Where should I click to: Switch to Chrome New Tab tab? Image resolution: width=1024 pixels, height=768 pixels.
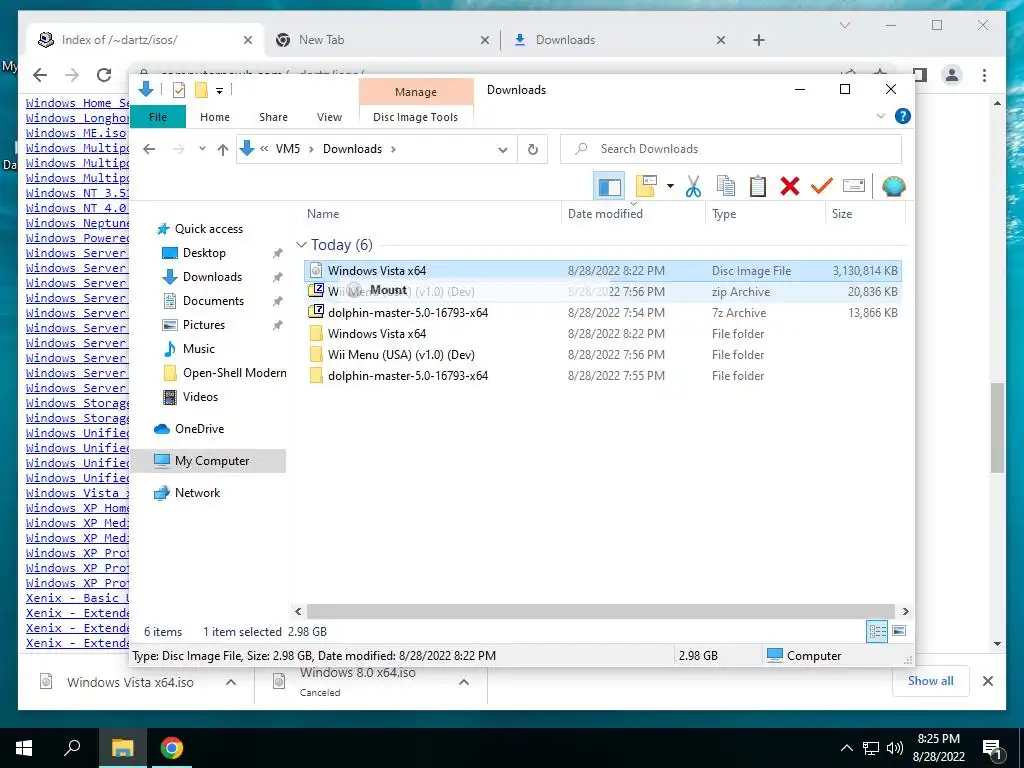(x=383, y=40)
